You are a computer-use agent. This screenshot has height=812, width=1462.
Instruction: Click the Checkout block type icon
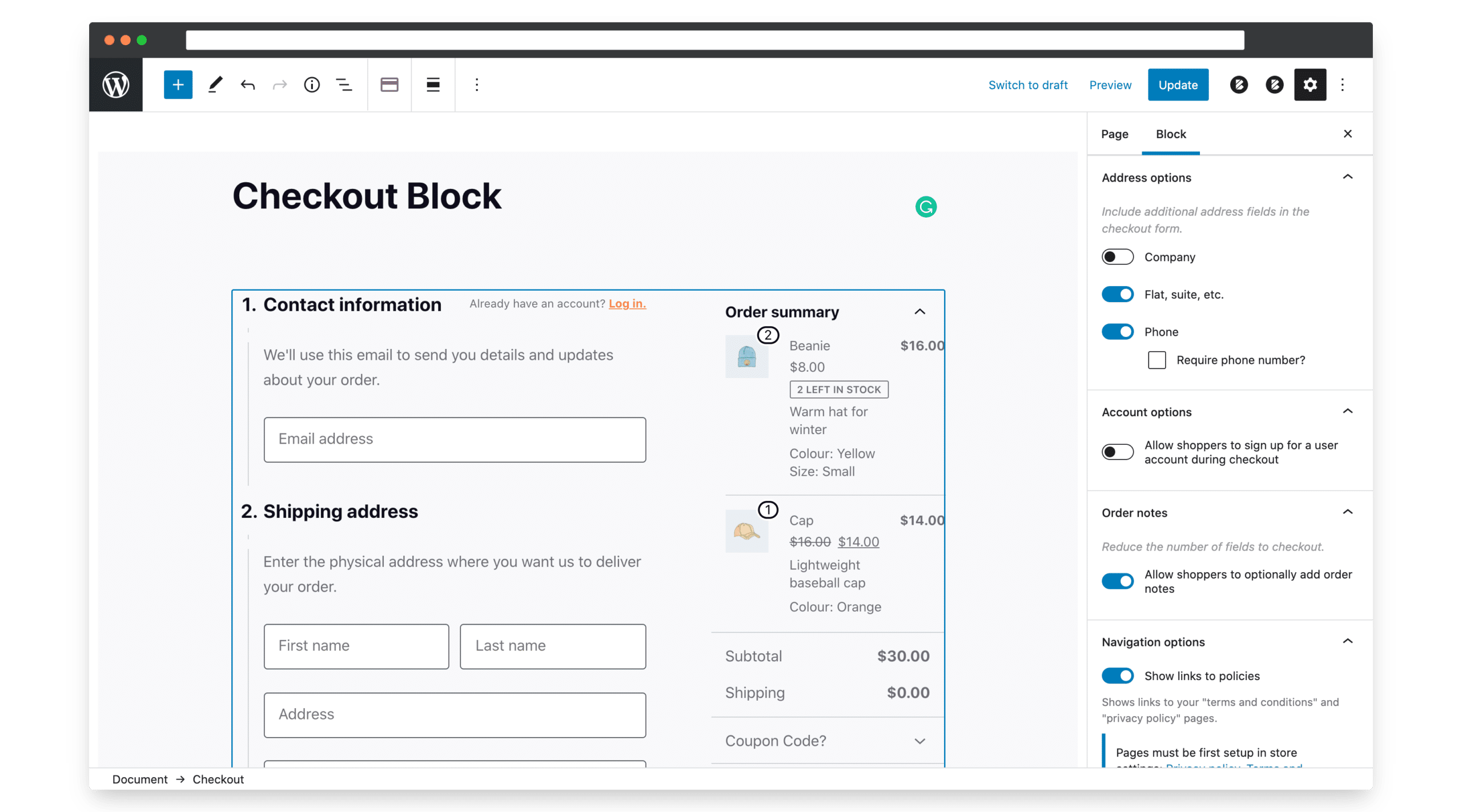click(389, 85)
